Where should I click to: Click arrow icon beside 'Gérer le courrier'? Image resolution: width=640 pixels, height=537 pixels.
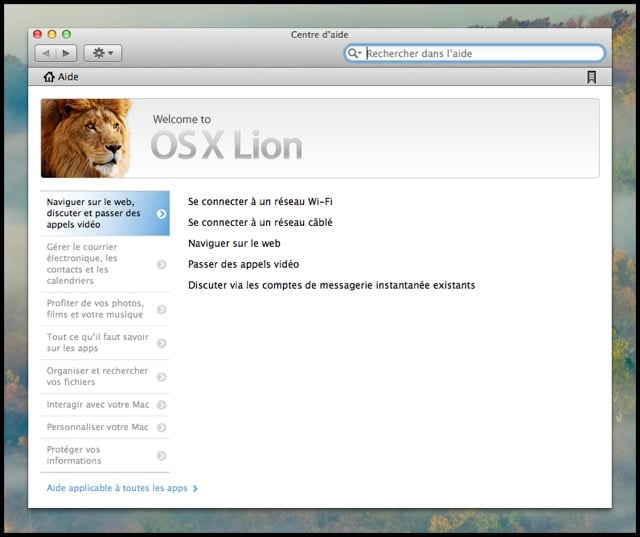(162, 264)
